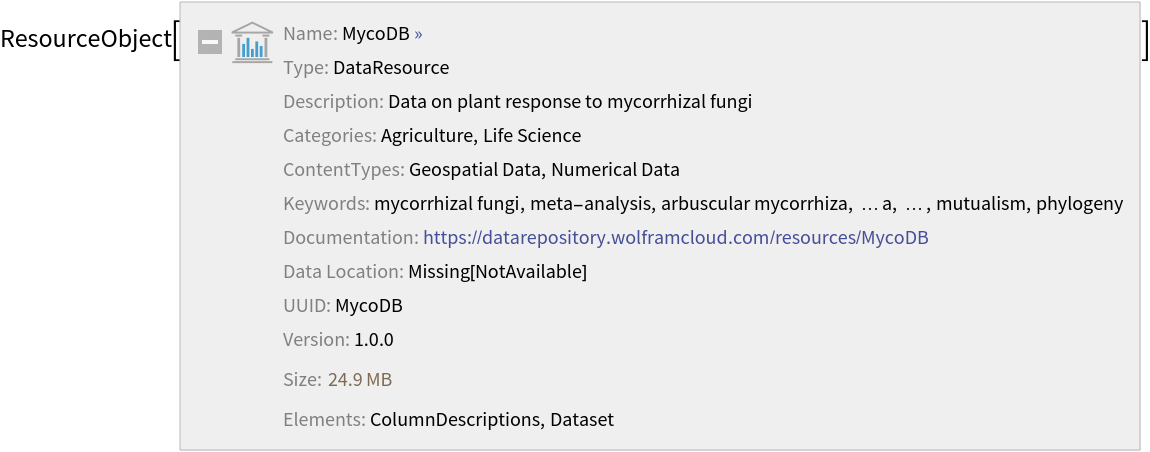This screenshot has height=452, width=1150.
Task: Select the ColumnDescriptions element
Action: point(455,420)
